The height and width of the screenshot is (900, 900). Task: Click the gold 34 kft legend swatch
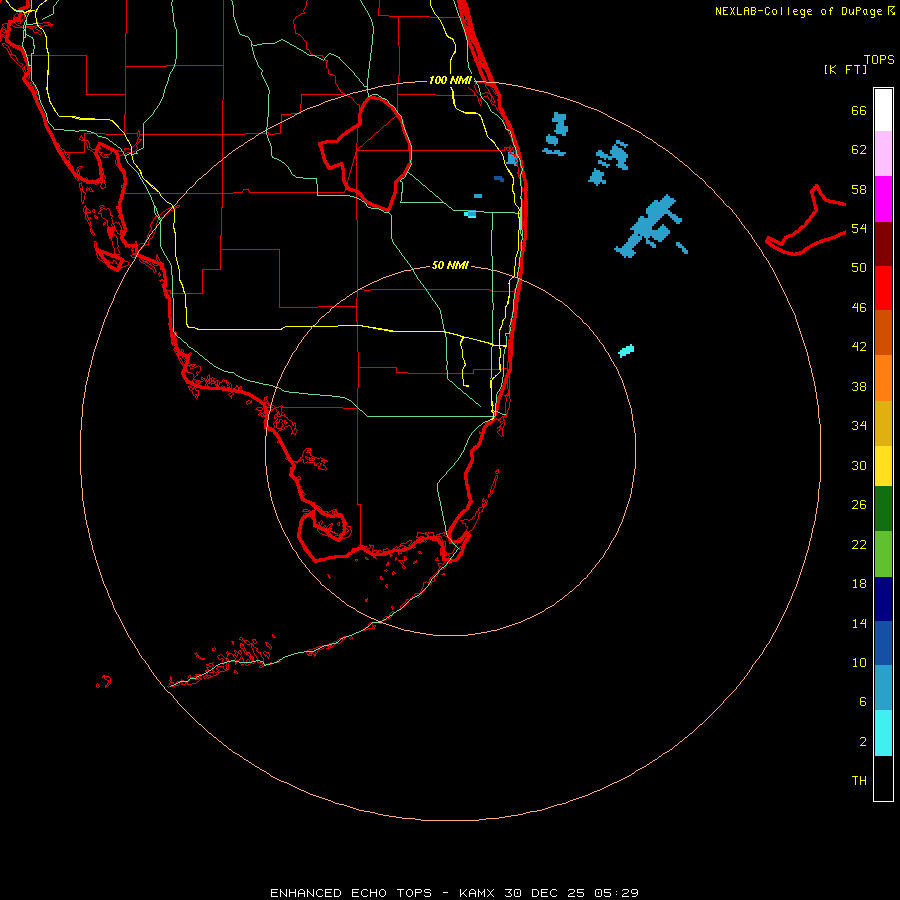(883, 423)
